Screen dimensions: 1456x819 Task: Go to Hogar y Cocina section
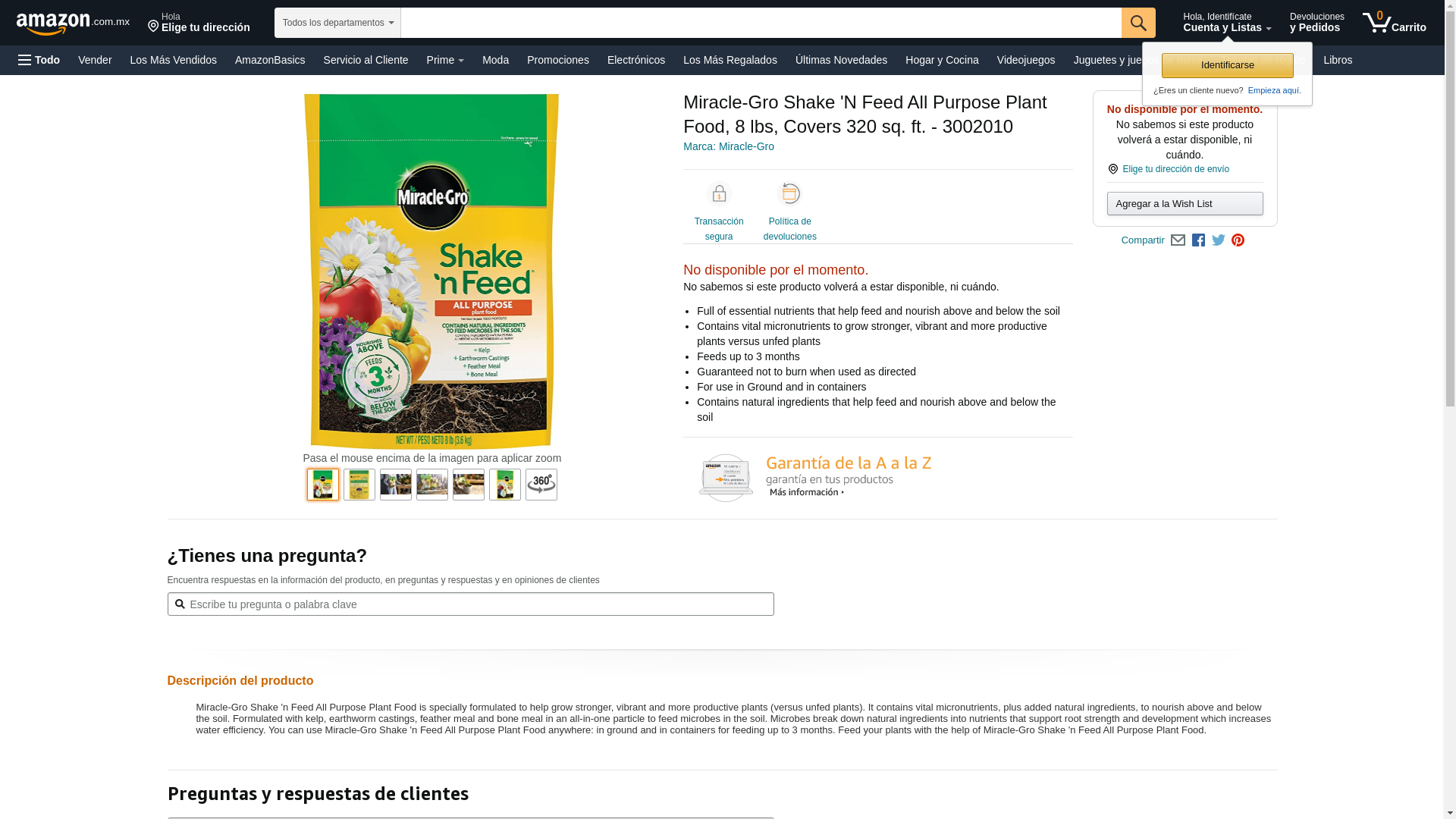pos(942,60)
